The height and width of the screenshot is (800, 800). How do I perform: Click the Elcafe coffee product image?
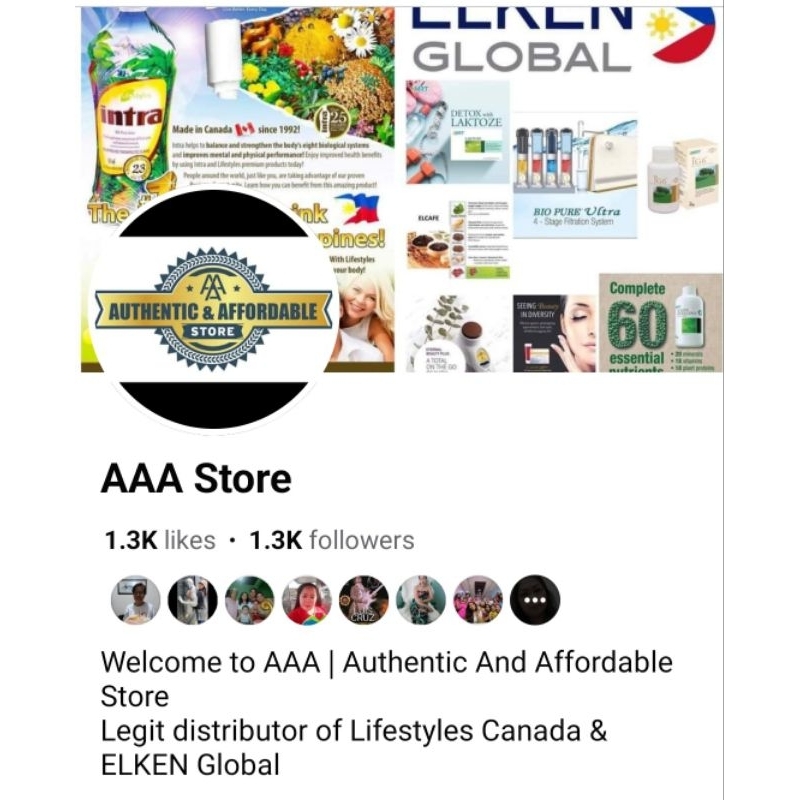458,239
